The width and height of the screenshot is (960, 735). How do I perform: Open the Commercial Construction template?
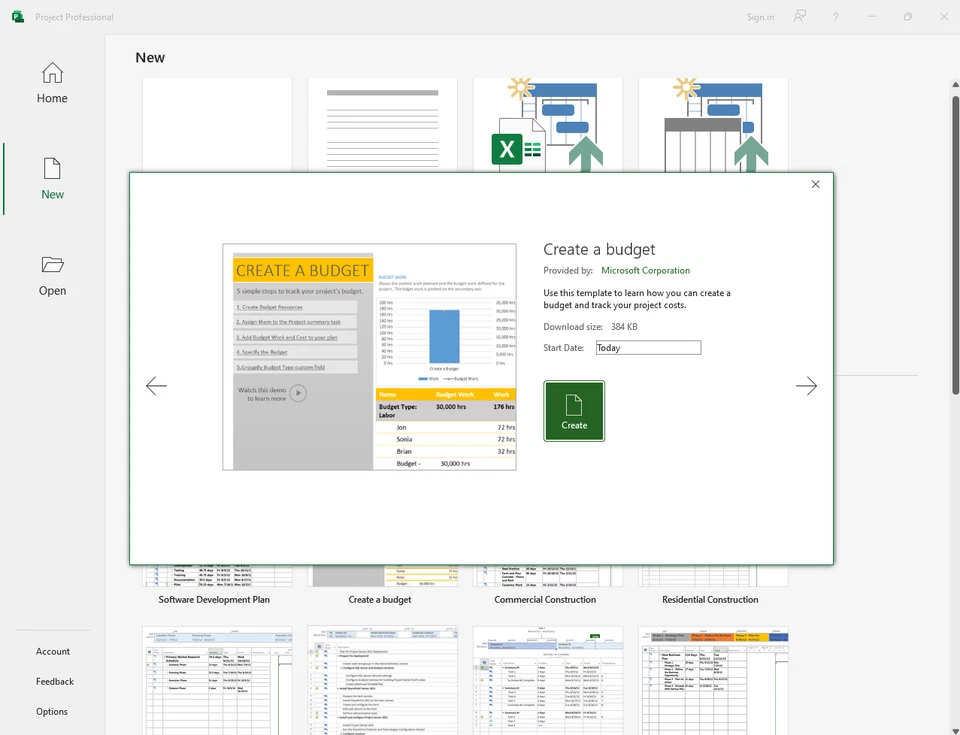point(545,599)
